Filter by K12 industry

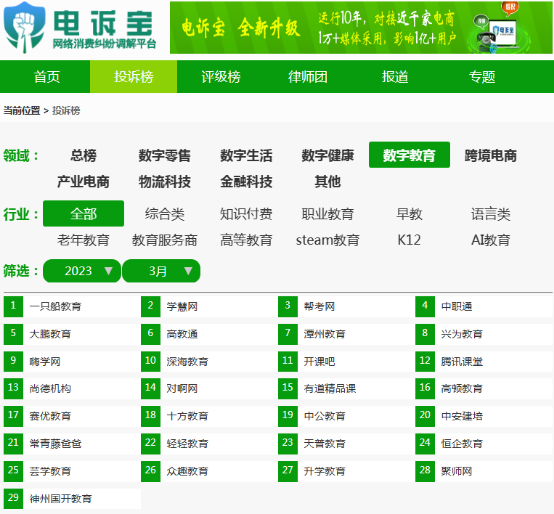click(x=409, y=240)
